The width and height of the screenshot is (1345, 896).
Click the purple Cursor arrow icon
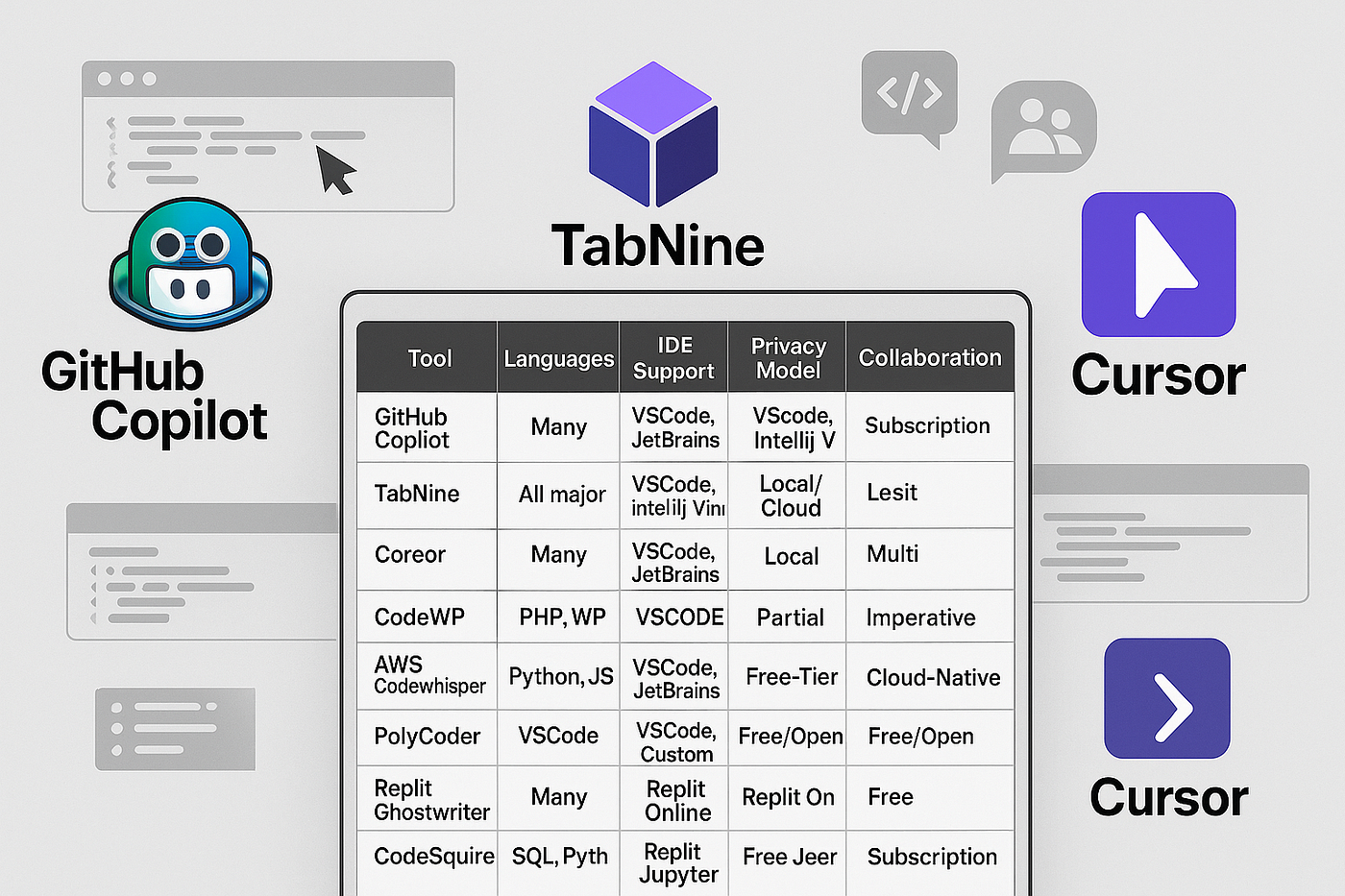(x=1158, y=264)
